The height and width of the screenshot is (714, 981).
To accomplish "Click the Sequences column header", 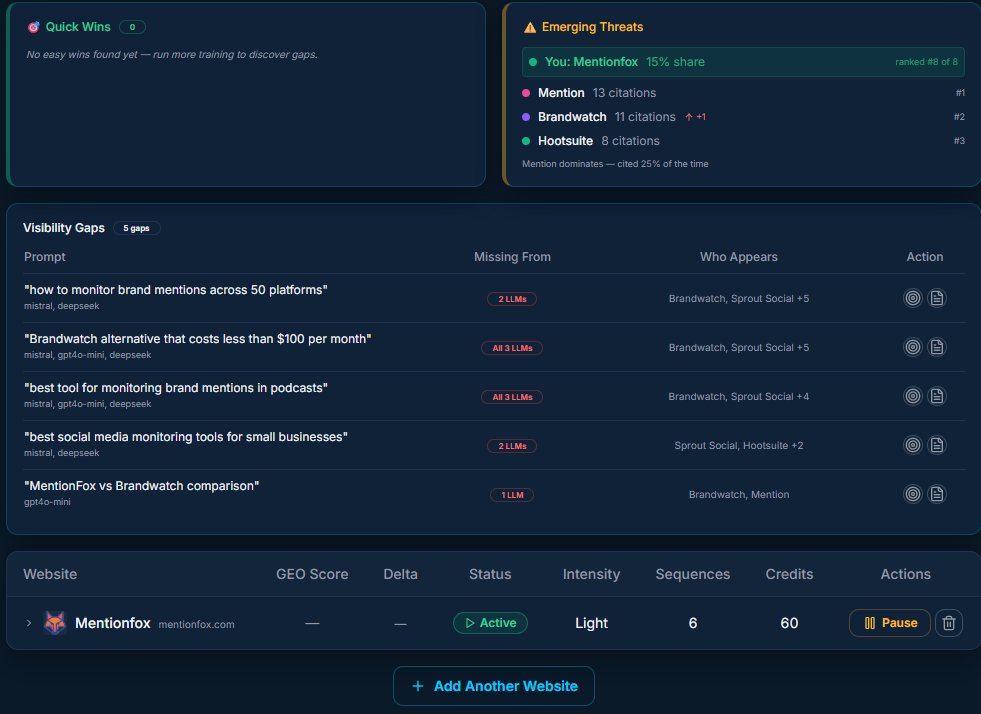I will 693,574.
